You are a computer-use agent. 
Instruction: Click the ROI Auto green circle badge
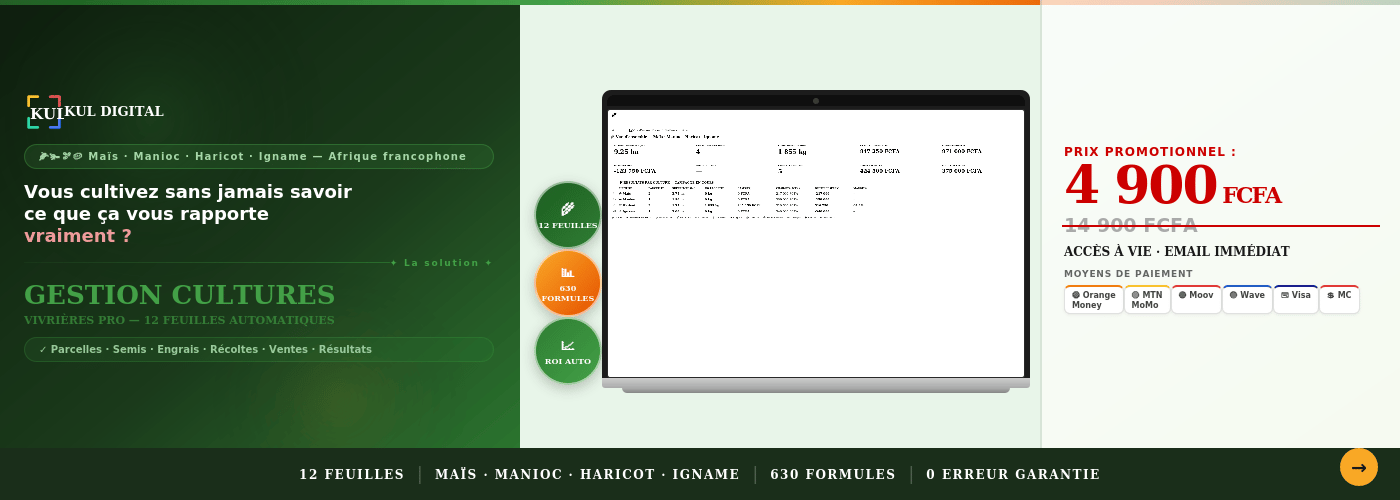point(568,351)
